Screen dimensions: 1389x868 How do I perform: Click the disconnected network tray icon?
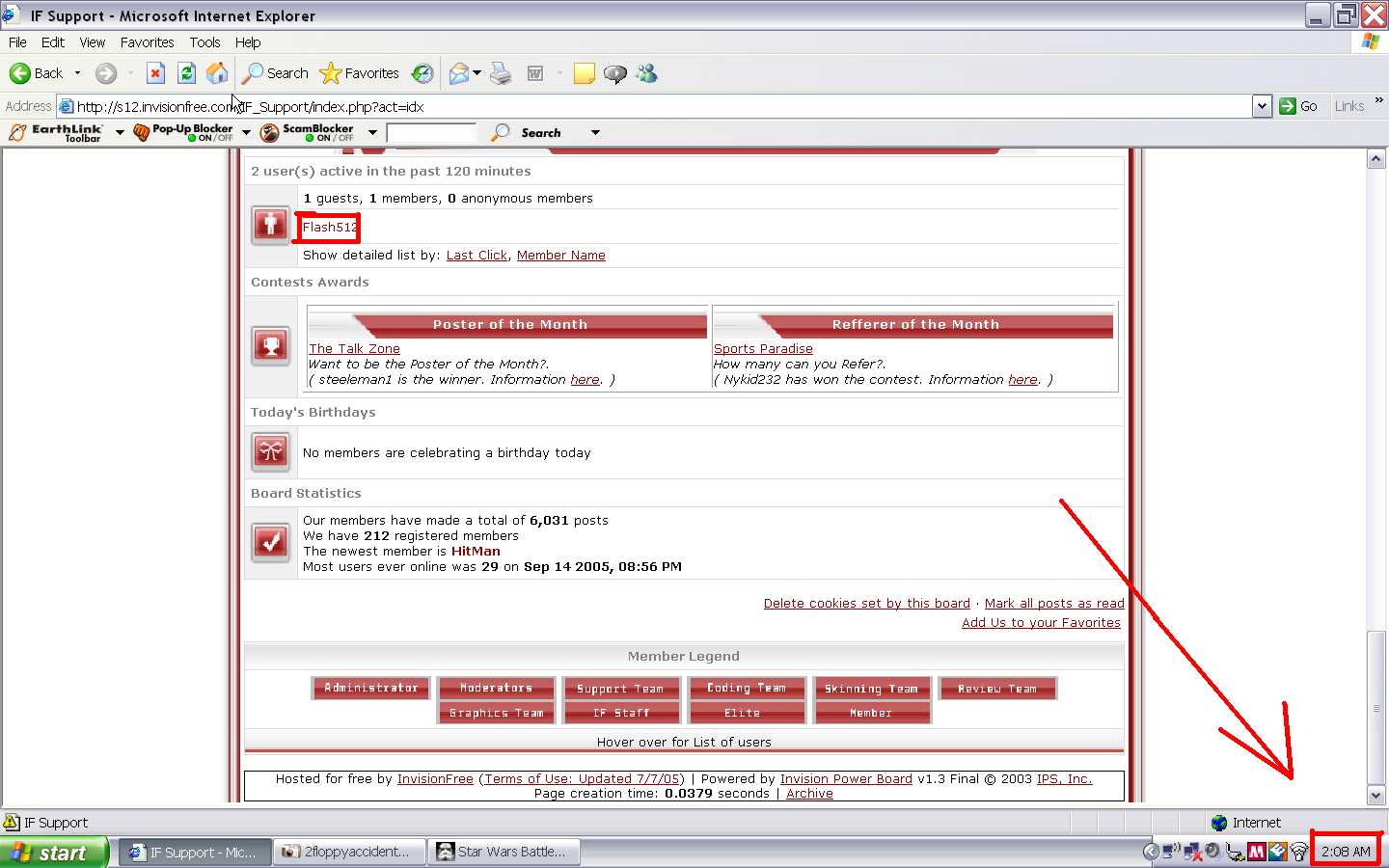click(1192, 852)
